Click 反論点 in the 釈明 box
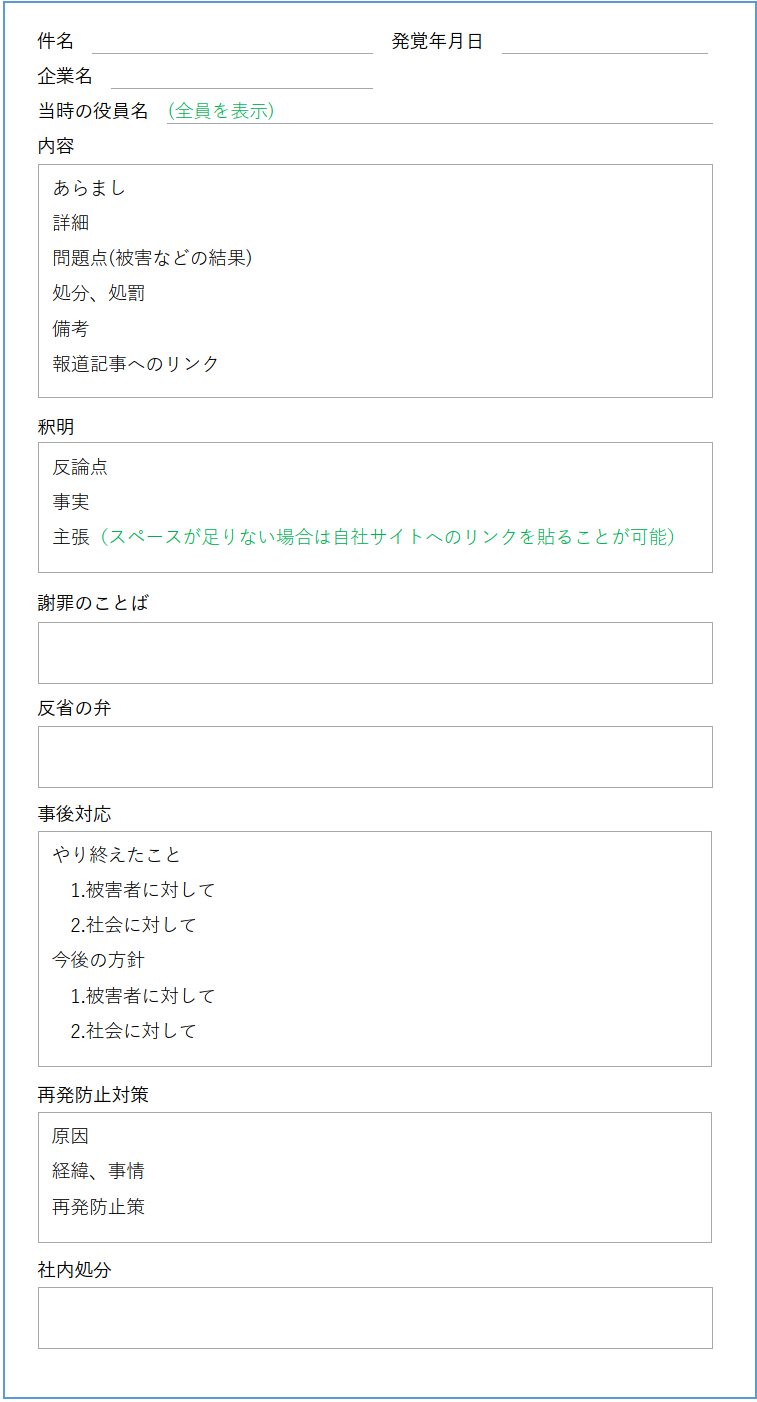 pos(80,467)
